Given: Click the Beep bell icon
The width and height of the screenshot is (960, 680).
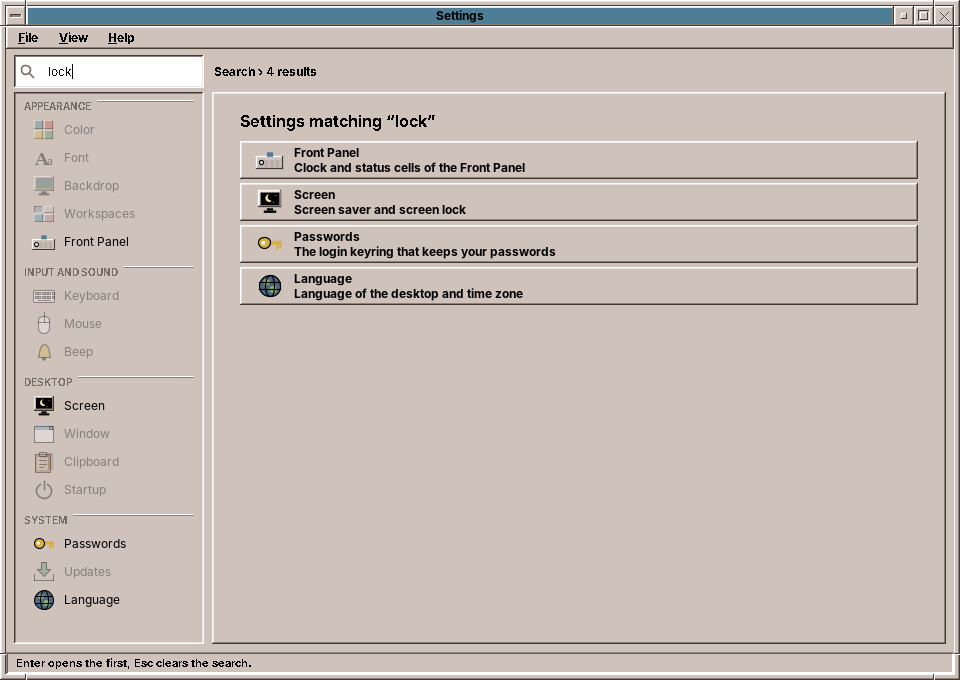Looking at the screenshot, I should pyautogui.click(x=44, y=352).
